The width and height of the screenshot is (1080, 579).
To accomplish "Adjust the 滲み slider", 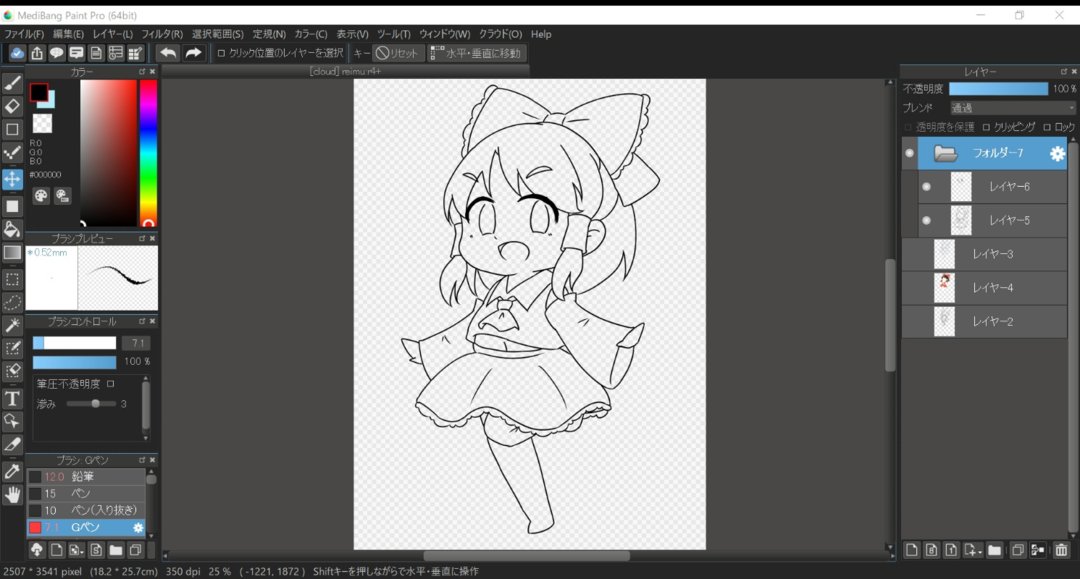I will (91, 404).
